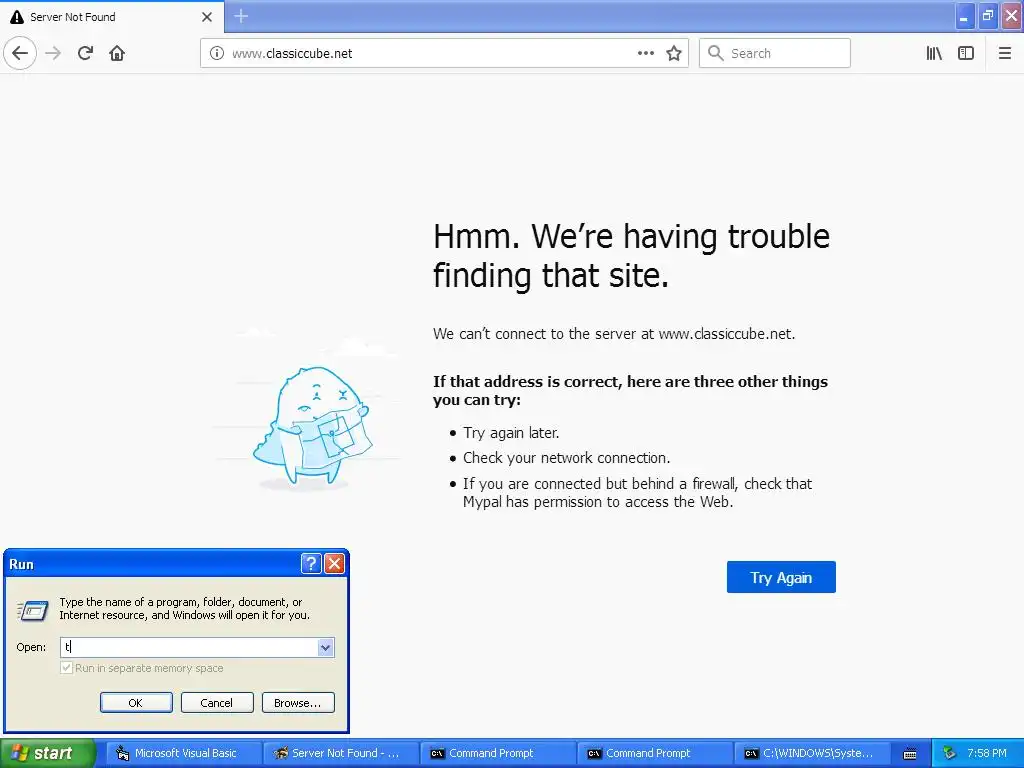Open the second Command Prompt taskbar button

point(654,753)
